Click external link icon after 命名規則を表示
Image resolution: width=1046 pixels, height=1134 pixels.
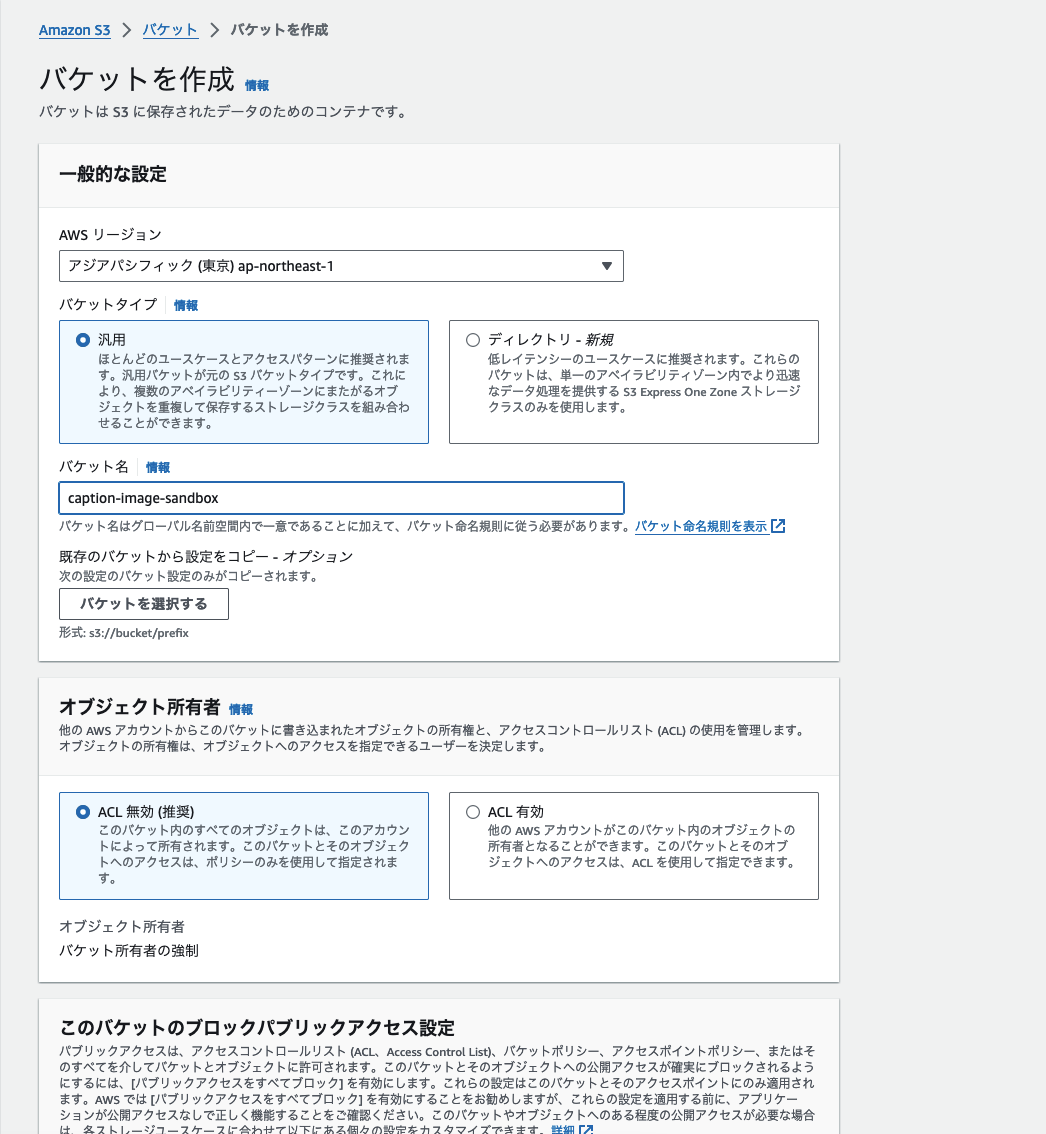778,526
